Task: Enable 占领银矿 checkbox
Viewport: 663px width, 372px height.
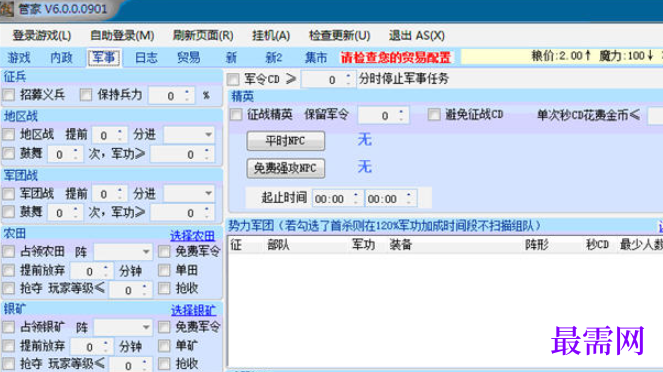Action: click(9, 327)
